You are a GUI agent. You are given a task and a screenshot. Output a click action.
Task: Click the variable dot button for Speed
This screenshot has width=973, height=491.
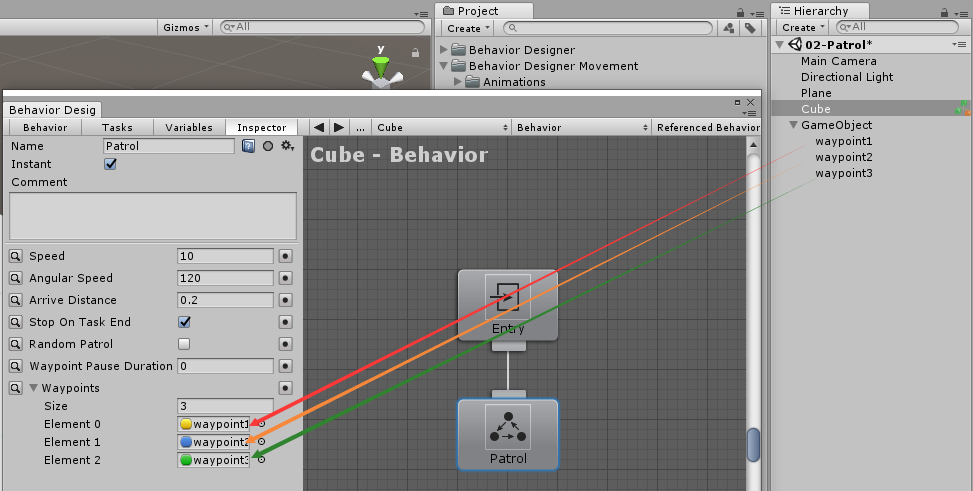click(285, 256)
